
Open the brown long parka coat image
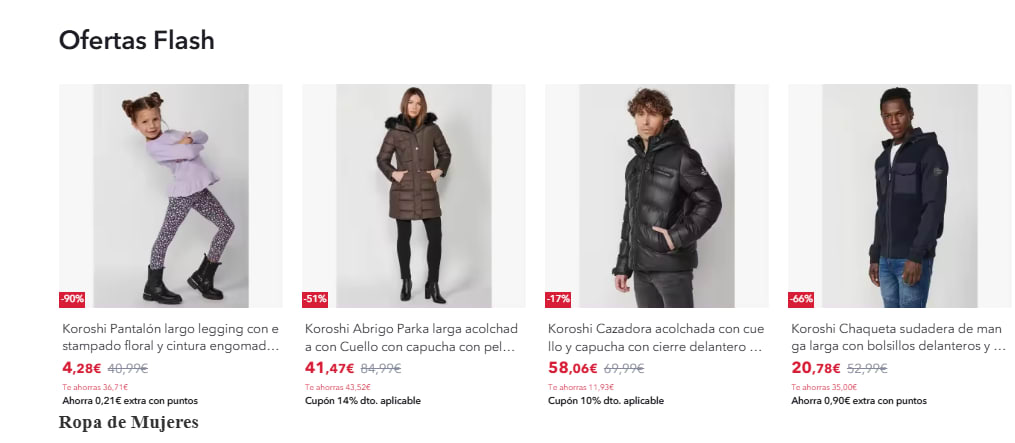click(x=414, y=196)
